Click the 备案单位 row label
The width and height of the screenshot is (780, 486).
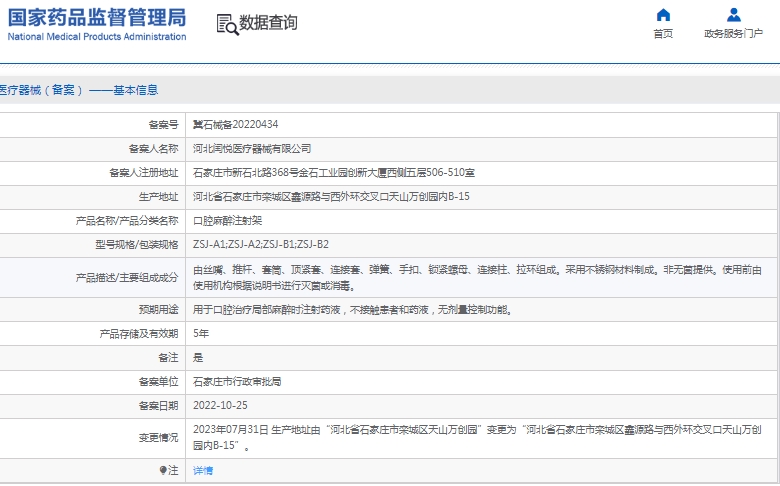point(158,382)
